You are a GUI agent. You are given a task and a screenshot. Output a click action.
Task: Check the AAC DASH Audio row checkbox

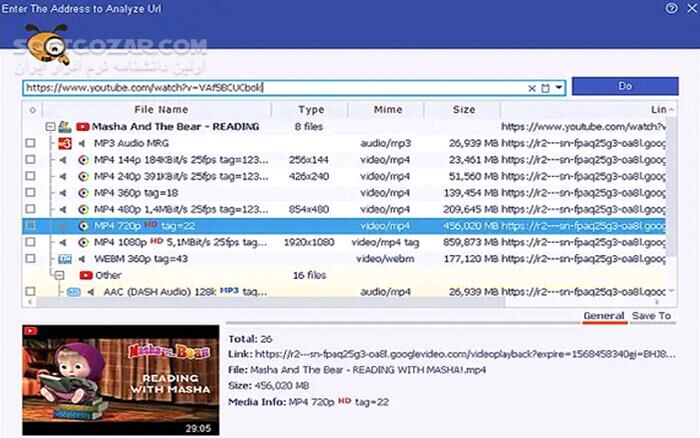(x=30, y=292)
